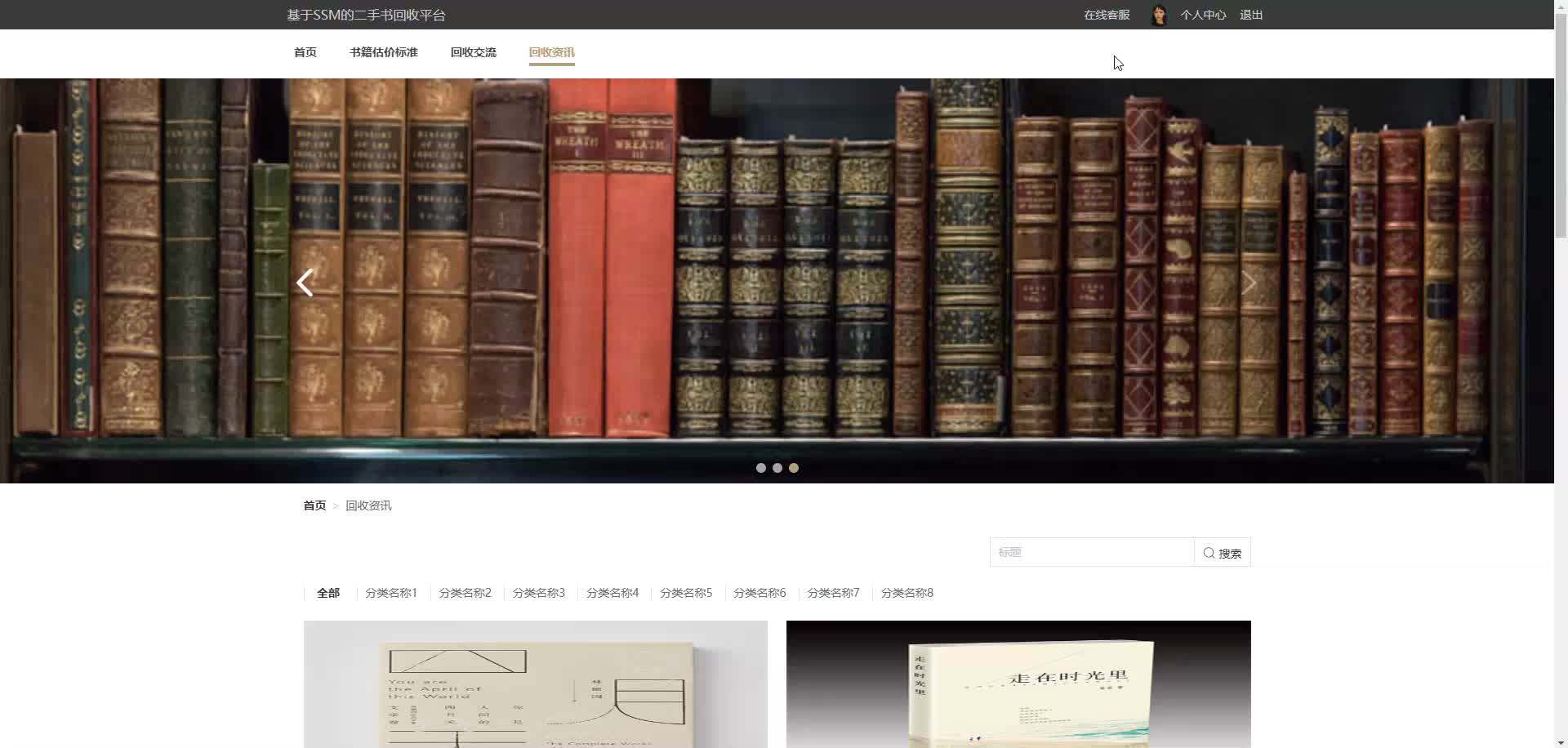Select the first carousel indicator dot
The height and width of the screenshot is (748, 1568).
[761, 468]
